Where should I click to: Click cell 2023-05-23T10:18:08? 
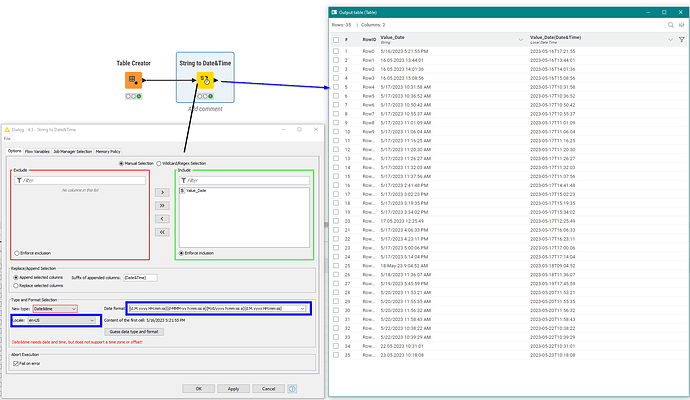(x=553, y=355)
